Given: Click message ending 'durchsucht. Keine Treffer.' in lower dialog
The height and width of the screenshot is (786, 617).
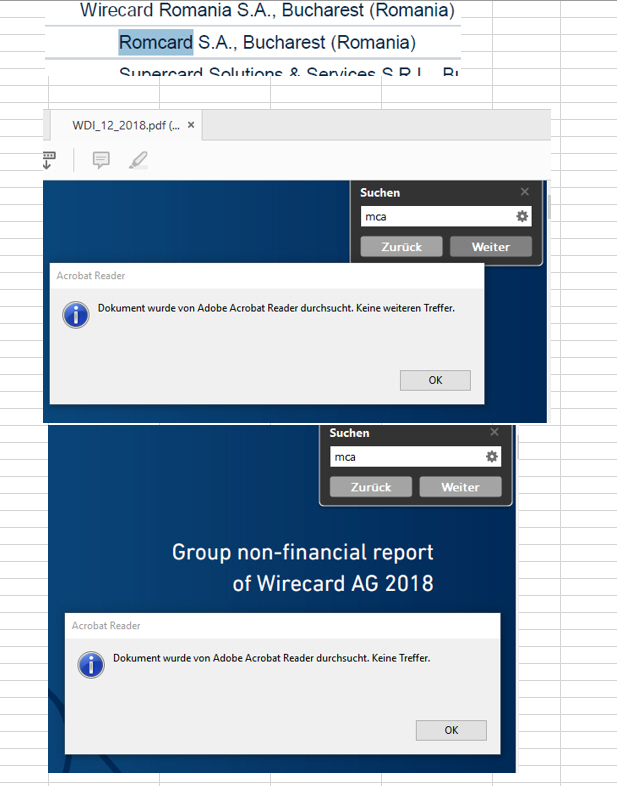Looking at the screenshot, I should pyautogui.click(x=272, y=658).
